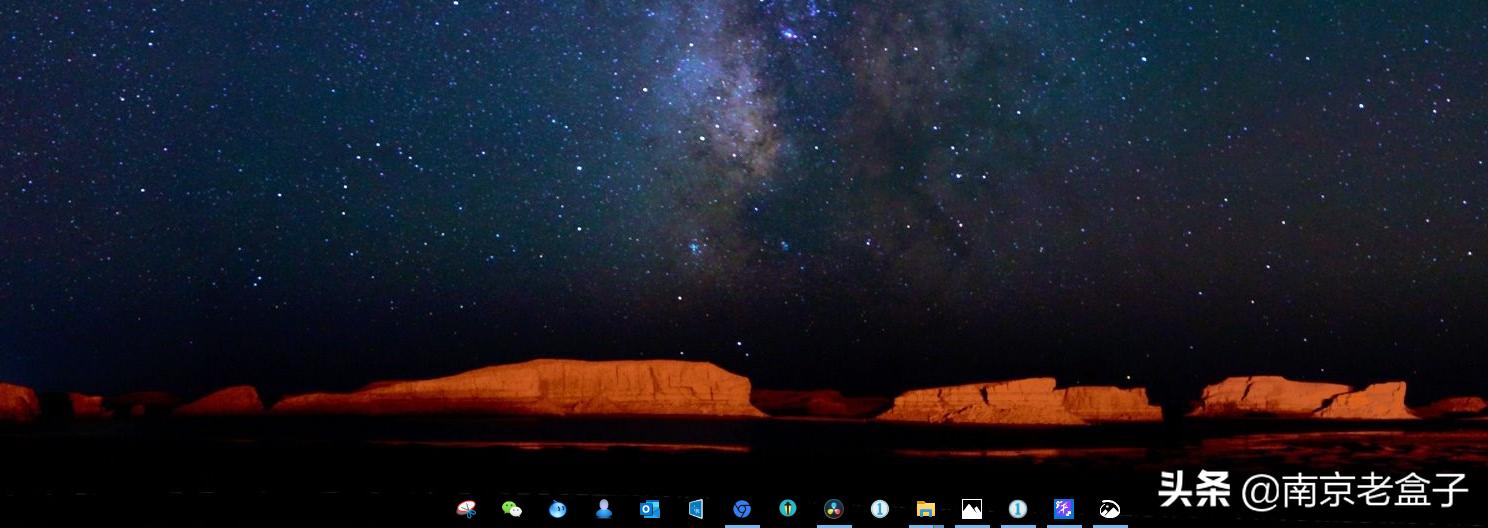Open the teal round arrow icon
The height and width of the screenshot is (528, 1488).
click(x=788, y=509)
